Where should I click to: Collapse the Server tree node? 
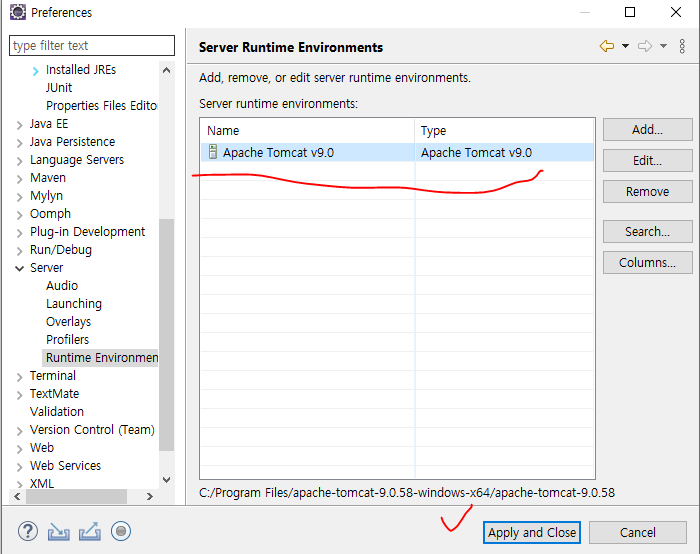click(x=19, y=268)
